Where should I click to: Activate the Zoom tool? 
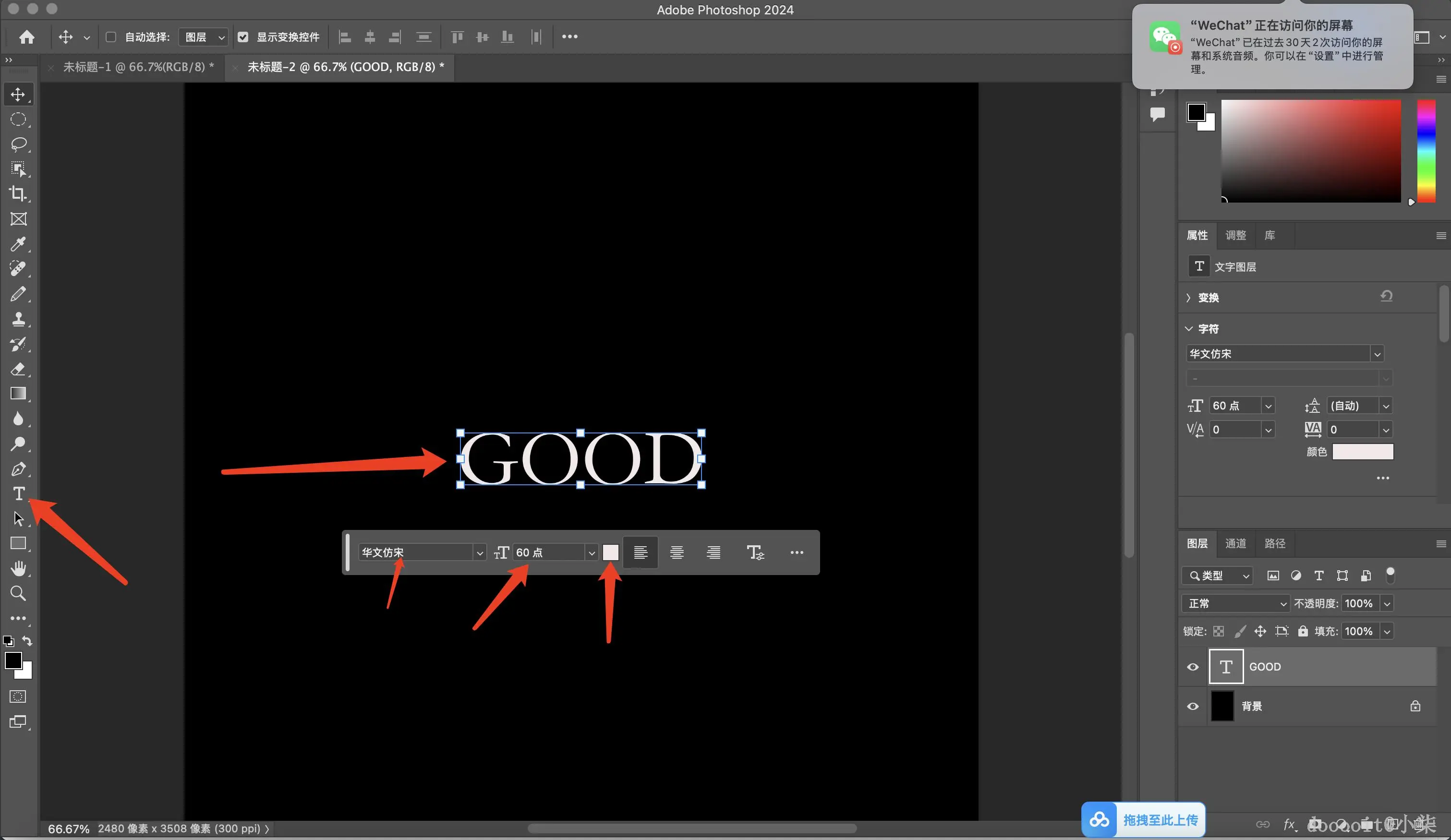[18, 593]
